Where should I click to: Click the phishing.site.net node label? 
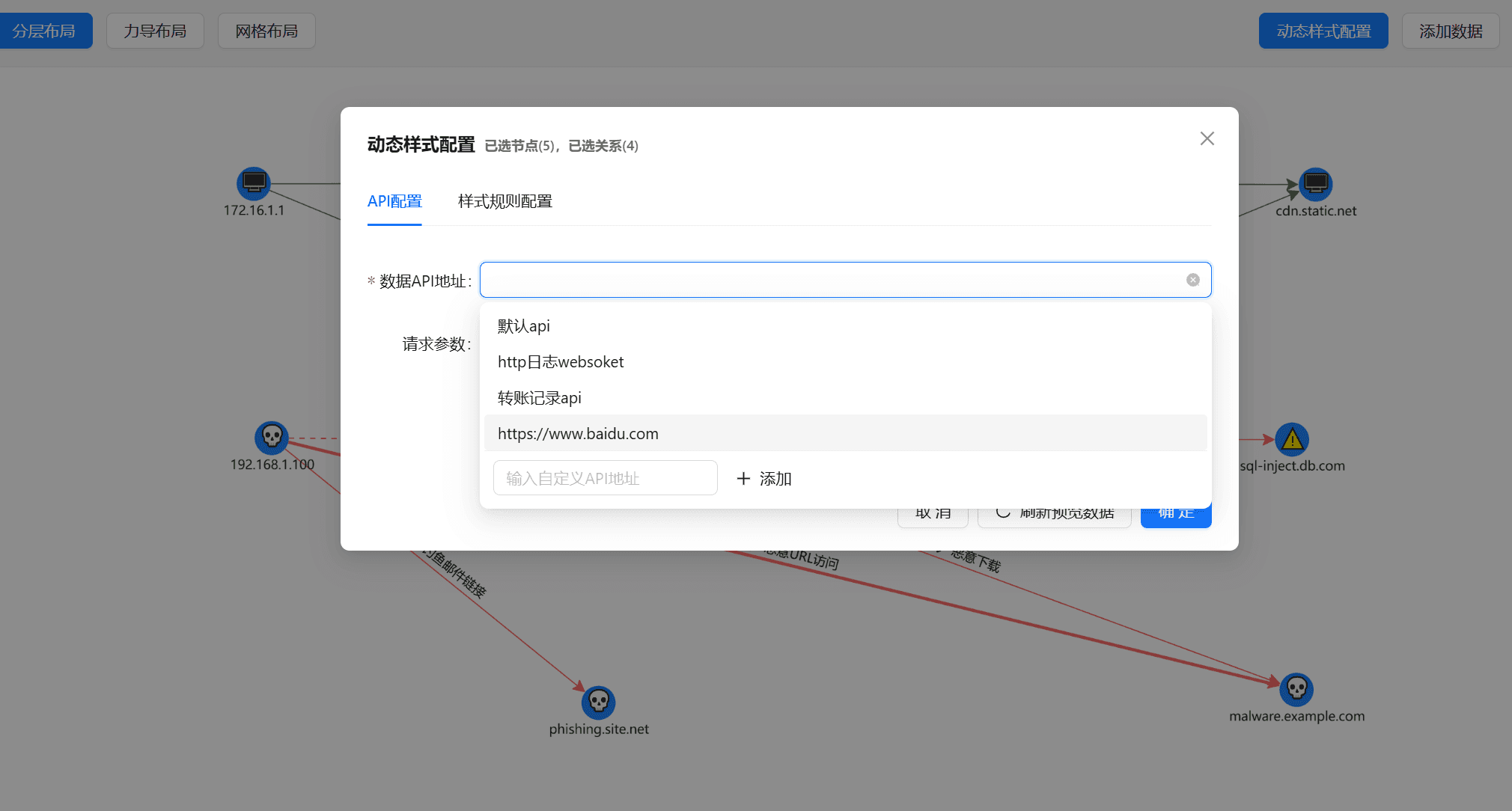coord(599,729)
